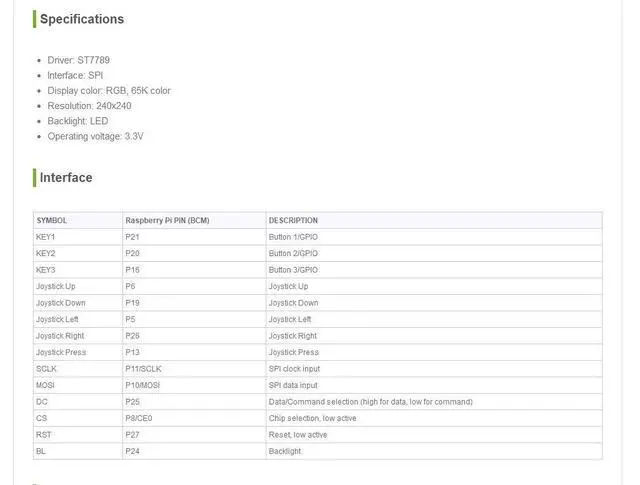Screen dimensions: 640x485
Task: Select the KEY1 table cell
Action: click(78, 237)
